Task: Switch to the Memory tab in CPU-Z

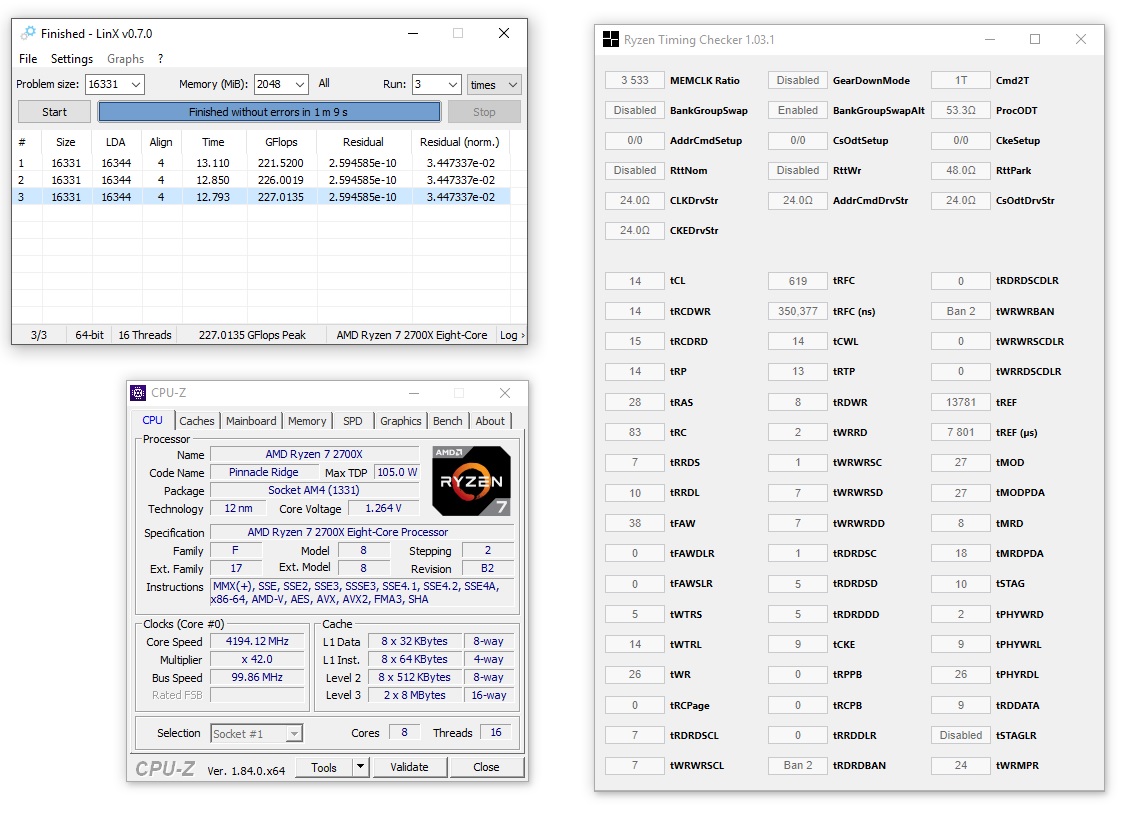Action: click(x=307, y=421)
